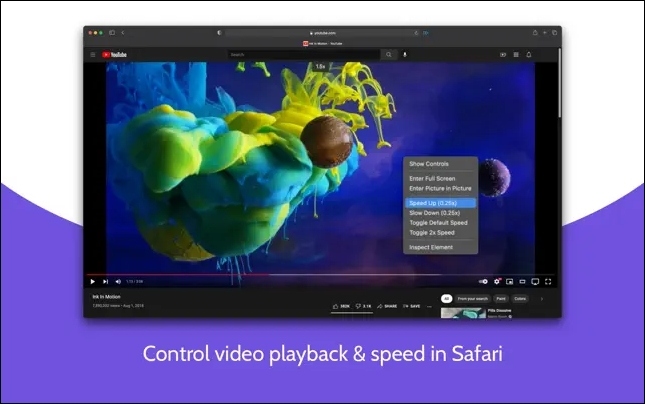This screenshot has height=404, width=645.
Task: Skip to the next video
Action: tap(105, 281)
